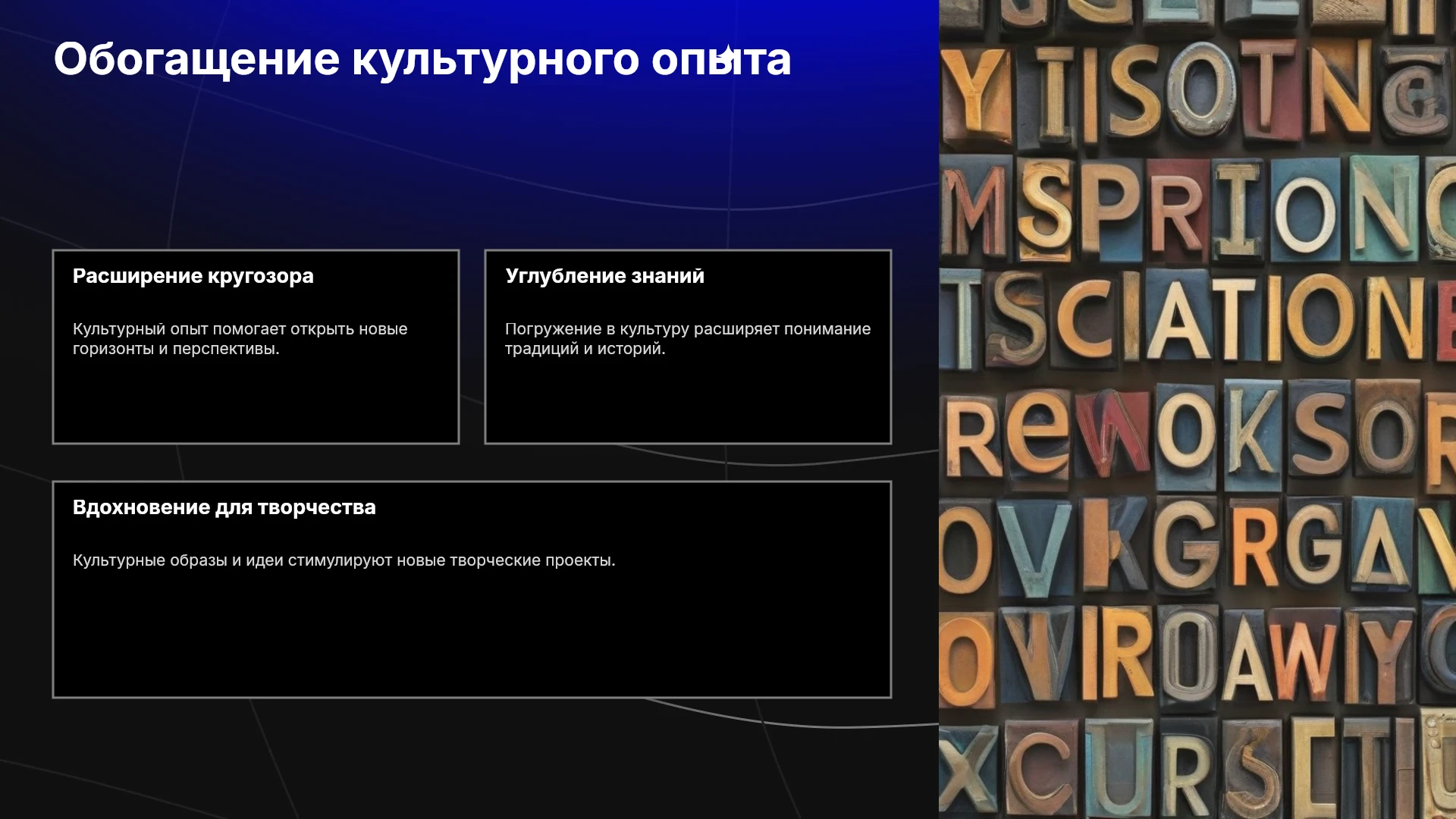Click the empty lower area of the "Углубление знаний" card
Viewport: 1456px width, 819px height.
tap(688, 402)
